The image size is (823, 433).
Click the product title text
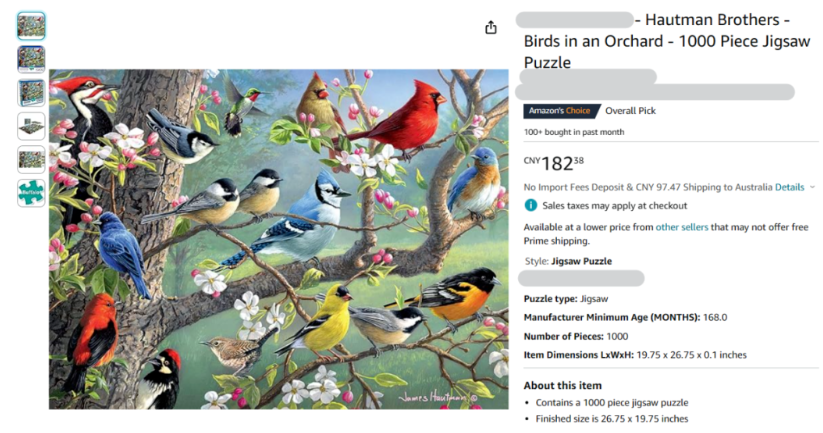pos(660,41)
